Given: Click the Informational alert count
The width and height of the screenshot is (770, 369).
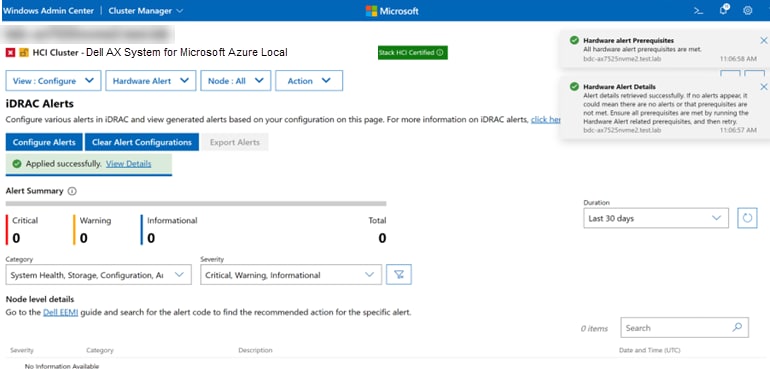Looking at the screenshot, I should point(151,238).
